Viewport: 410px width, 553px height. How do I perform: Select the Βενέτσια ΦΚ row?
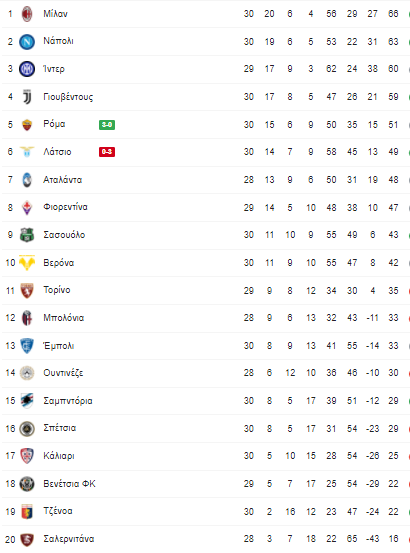tap(205, 484)
